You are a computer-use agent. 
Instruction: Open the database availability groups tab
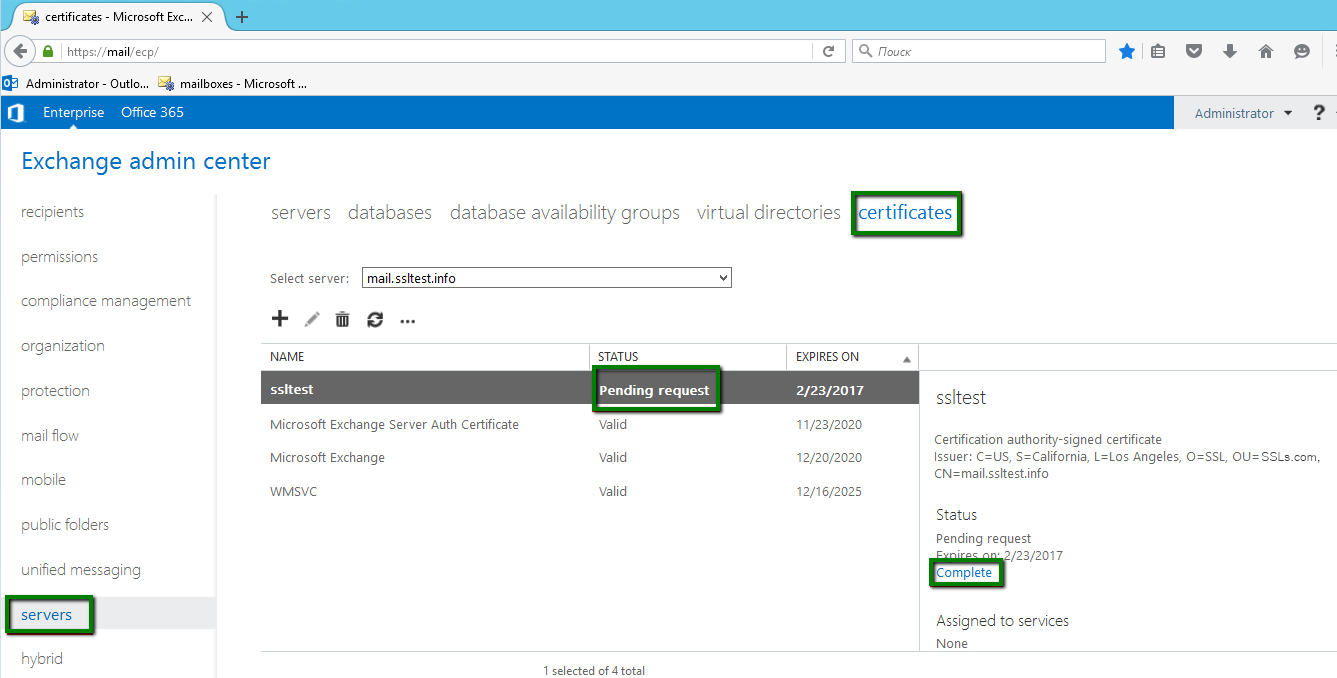pyautogui.click(x=565, y=213)
